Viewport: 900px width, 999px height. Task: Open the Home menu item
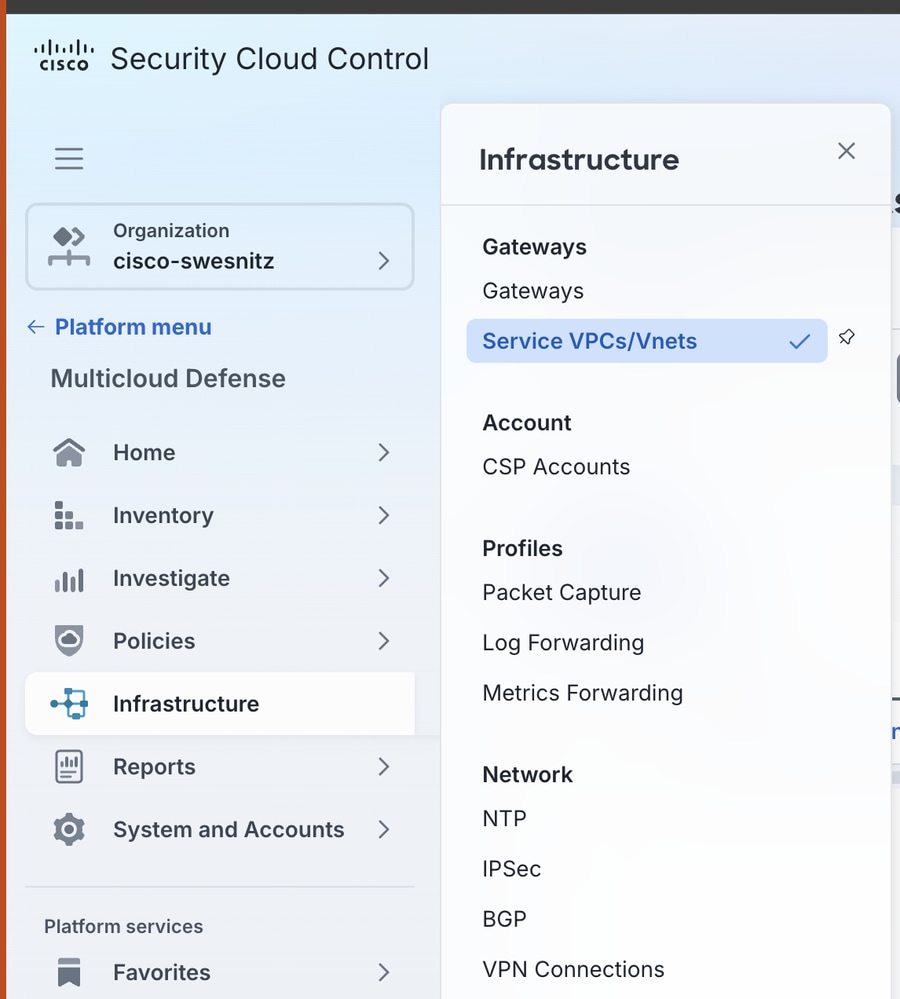[220, 452]
